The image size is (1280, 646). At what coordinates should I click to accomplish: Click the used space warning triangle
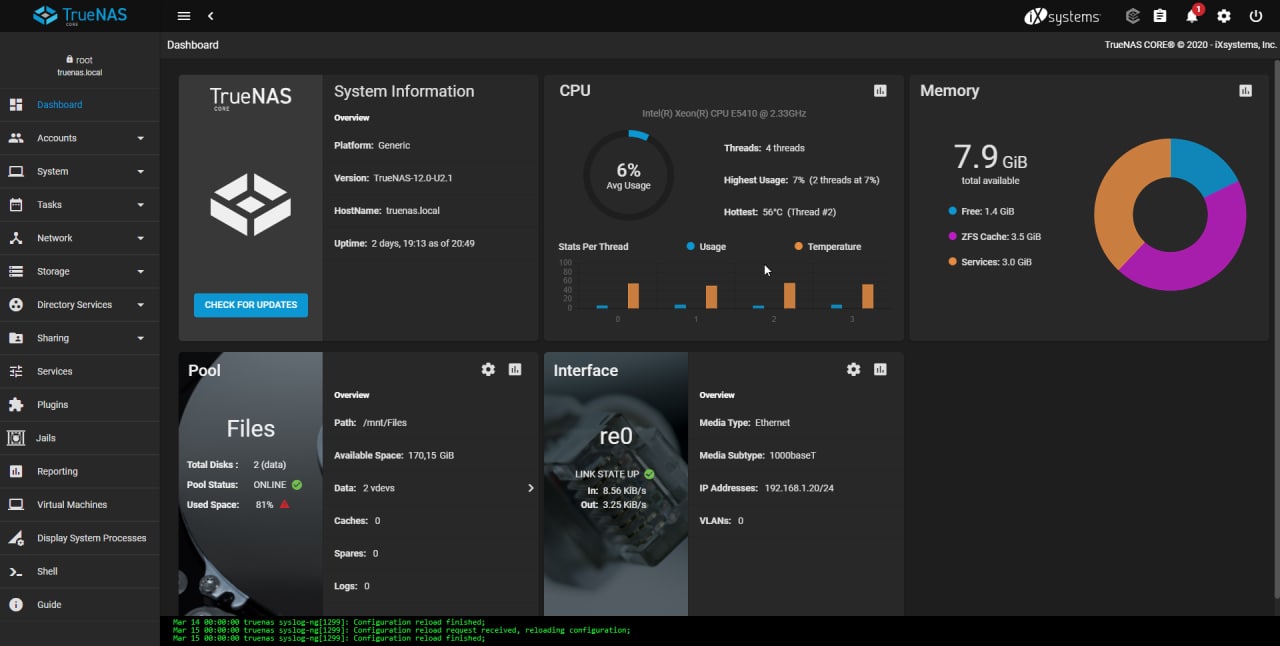(x=284, y=504)
